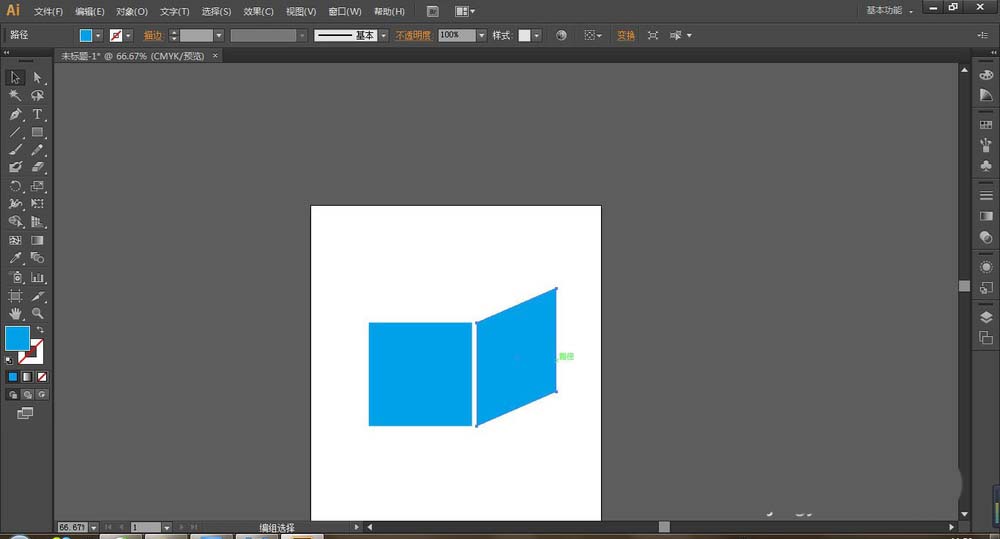Select the Eyedropper tool
1000x539 pixels.
coord(15,258)
